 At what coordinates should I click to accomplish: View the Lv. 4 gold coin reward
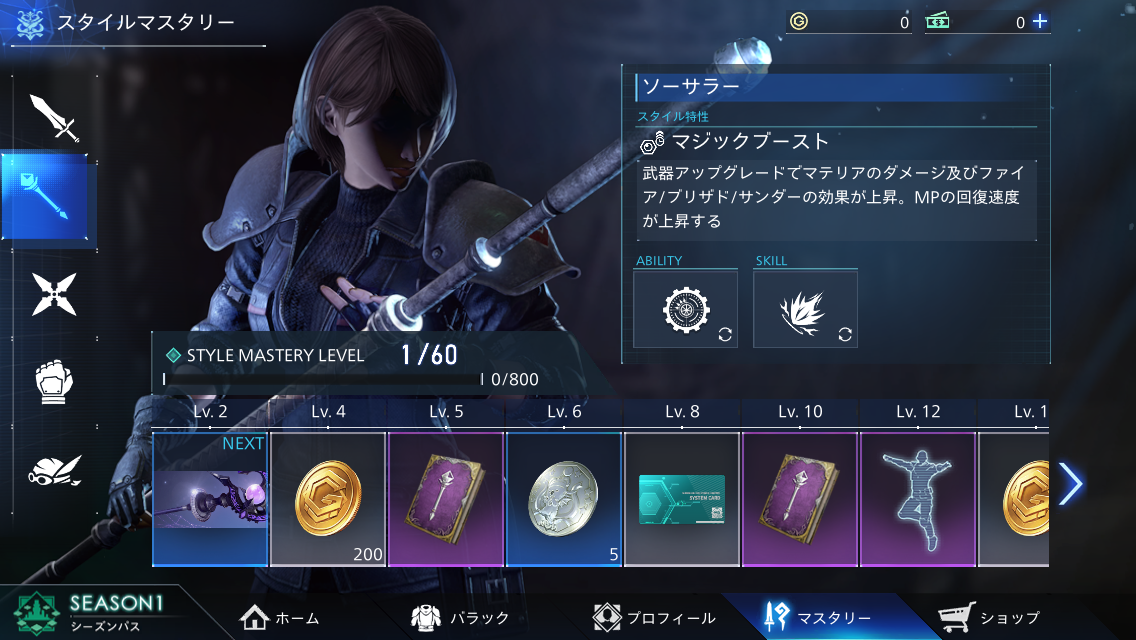pyautogui.click(x=327, y=499)
